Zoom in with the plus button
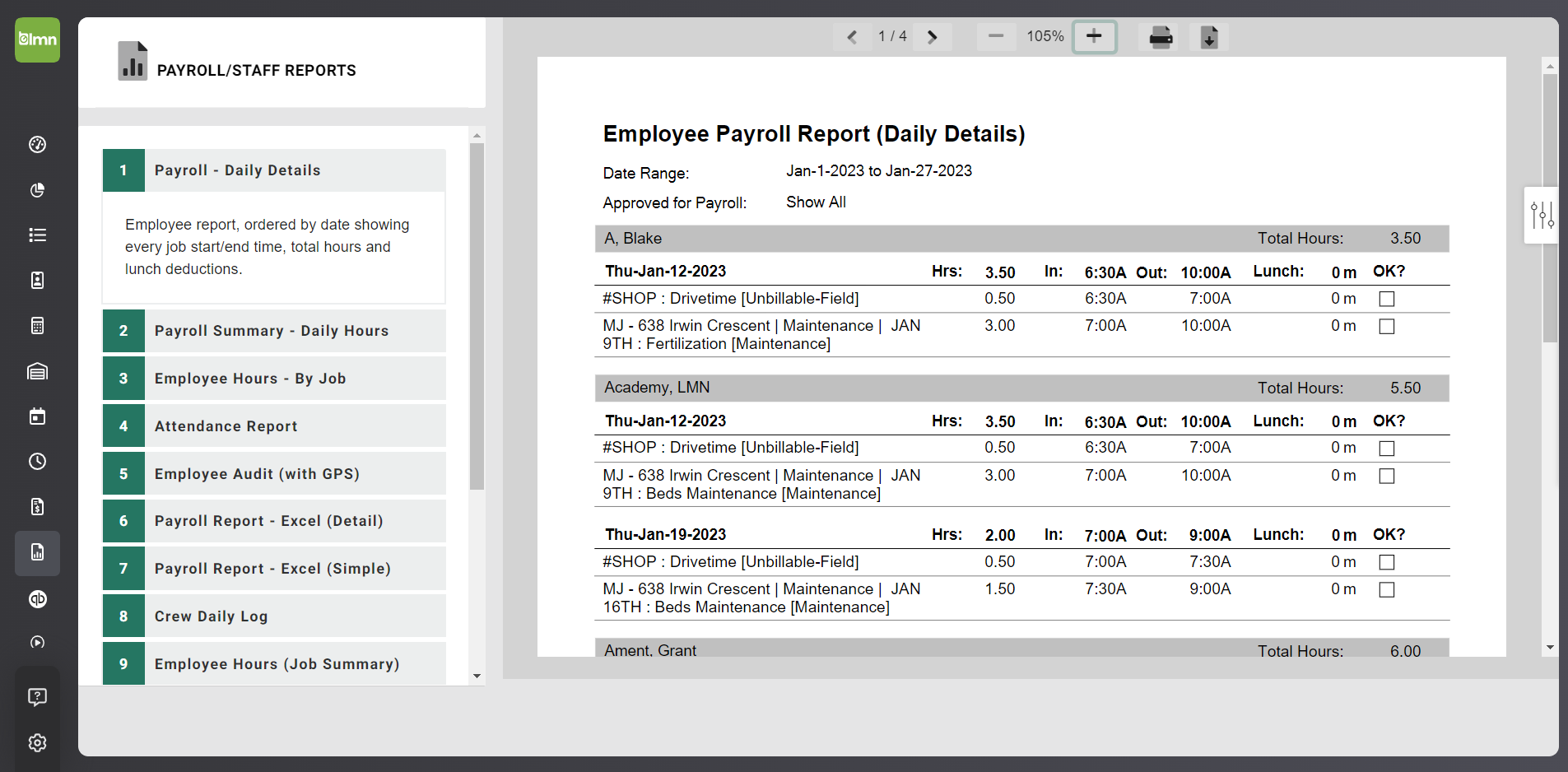 (x=1094, y=36)
